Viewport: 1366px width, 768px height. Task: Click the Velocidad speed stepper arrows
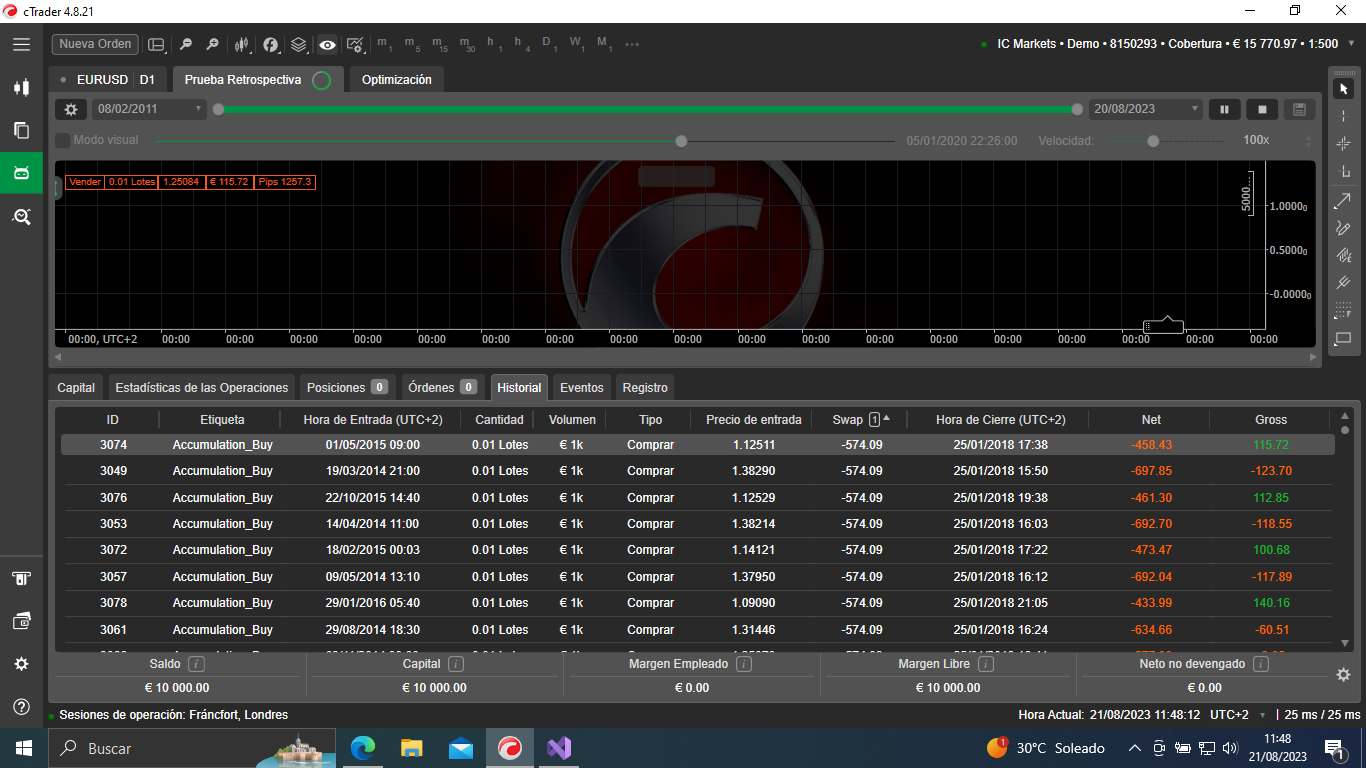[x=1309, y=141]
